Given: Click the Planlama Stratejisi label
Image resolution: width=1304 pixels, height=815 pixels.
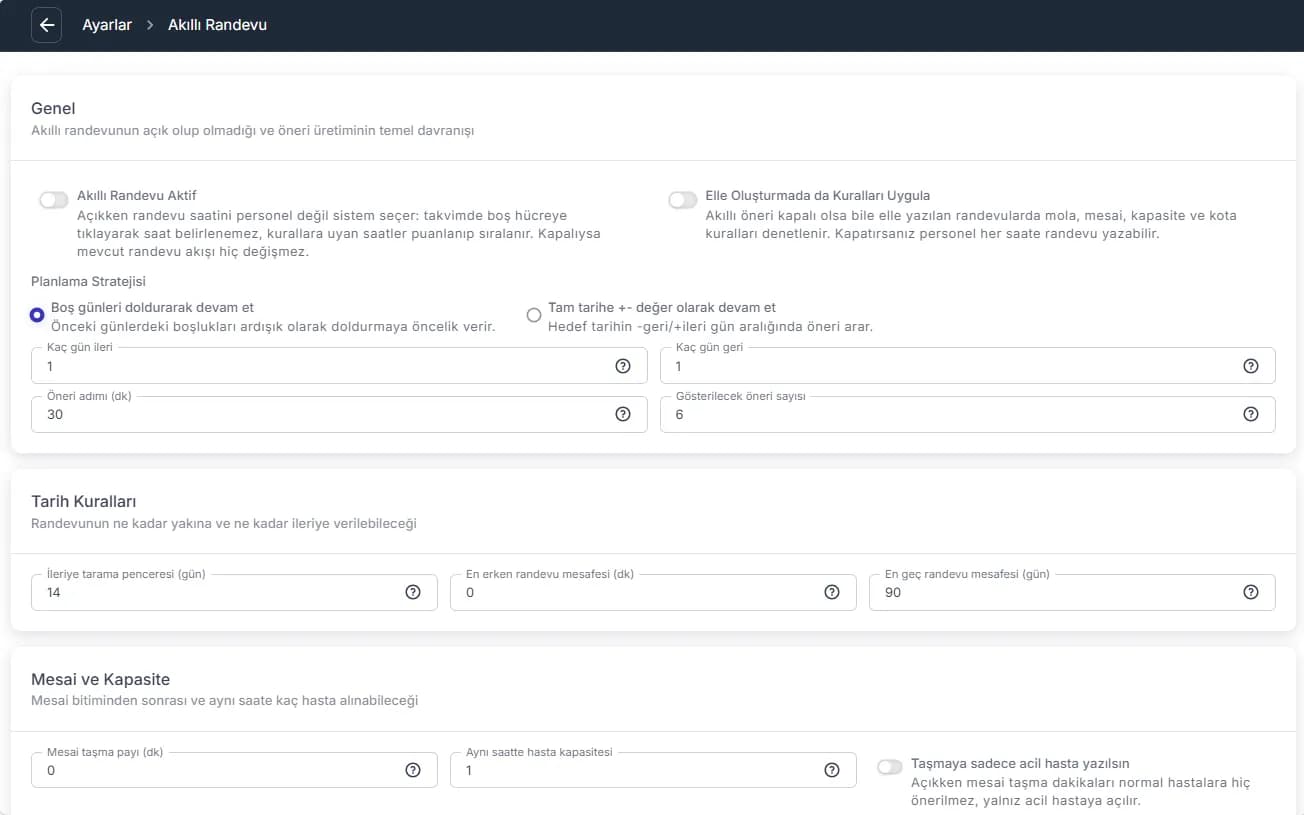Looking at the screenshot, I should (x=89, y=281).
